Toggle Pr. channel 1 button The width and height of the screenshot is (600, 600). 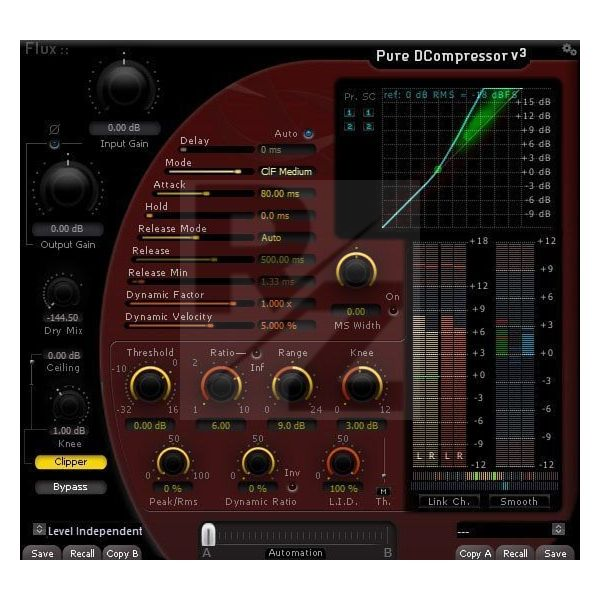click(x=349, y=112)
